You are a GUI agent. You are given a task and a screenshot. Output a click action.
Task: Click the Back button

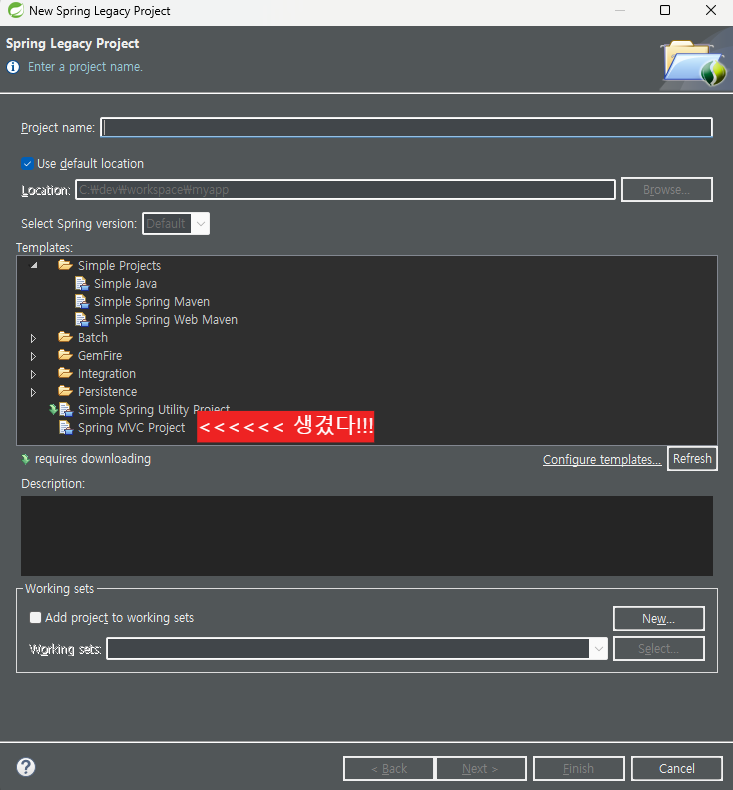(388, 768)
